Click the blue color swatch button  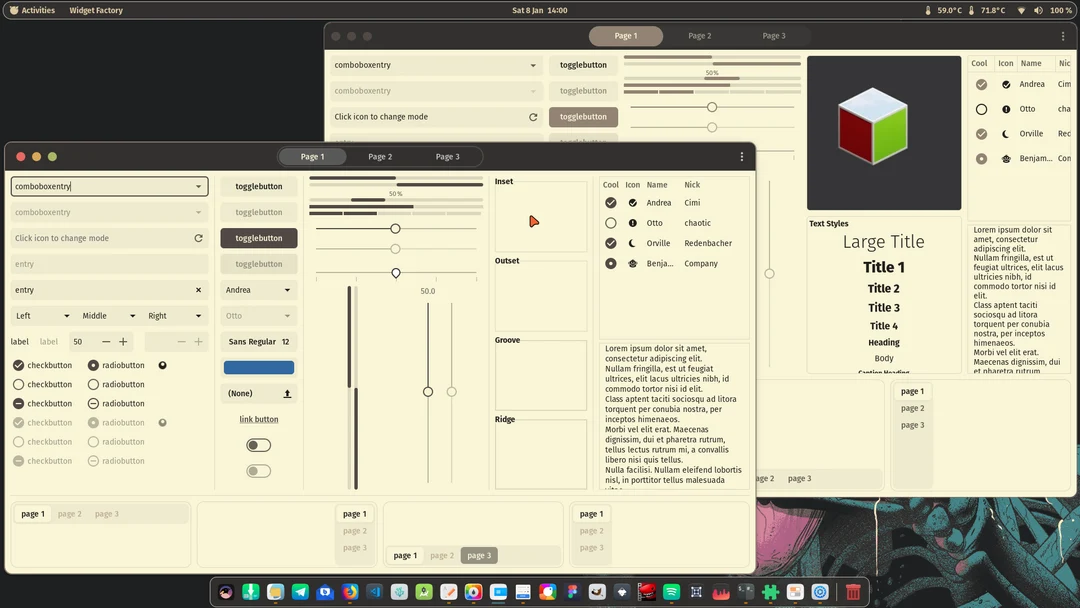(x=259, y=368)
